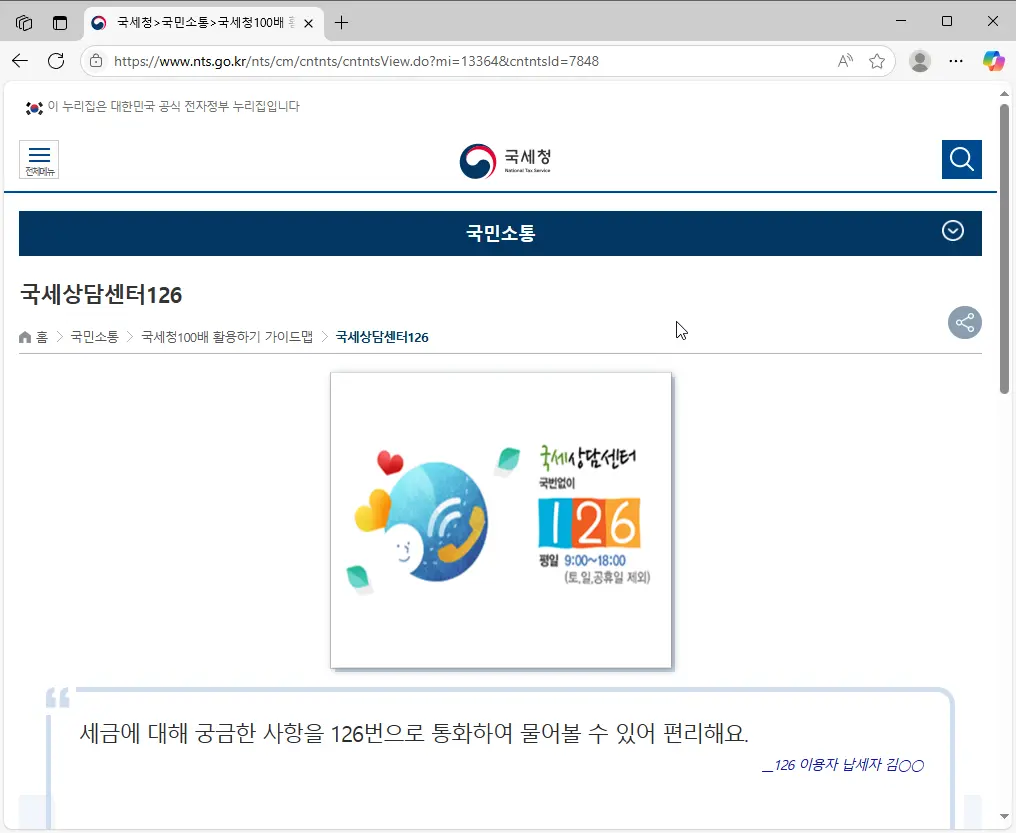
Task: Open the site search button
Action: (x=962, y=159)
